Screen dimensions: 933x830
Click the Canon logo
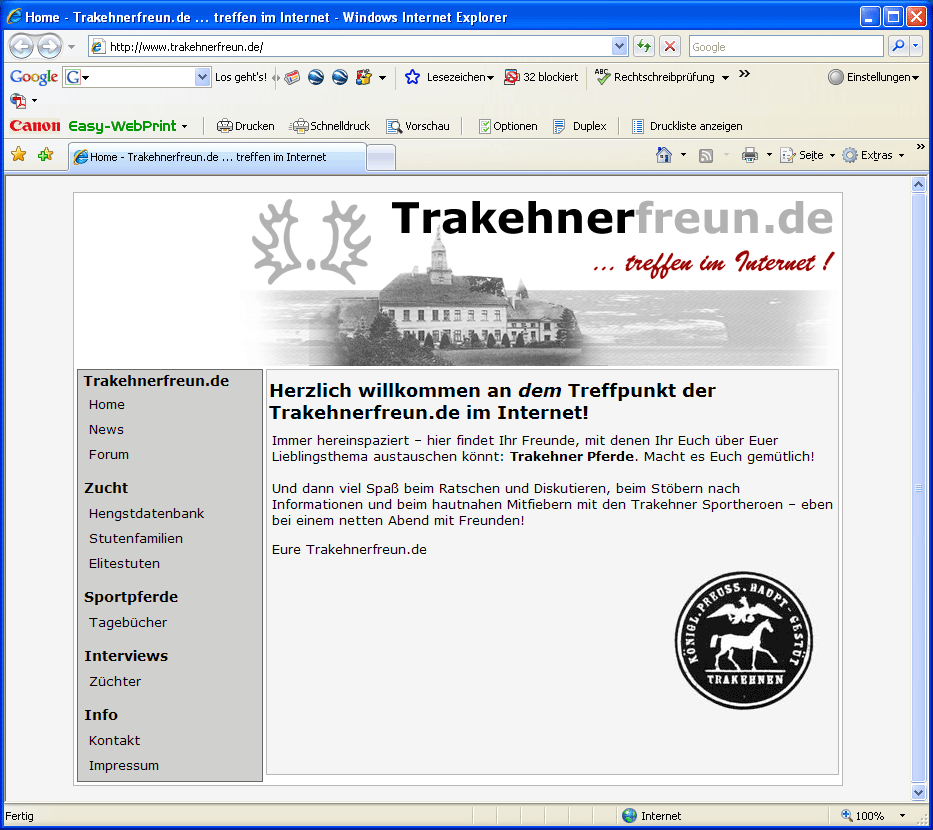point(35,126)
